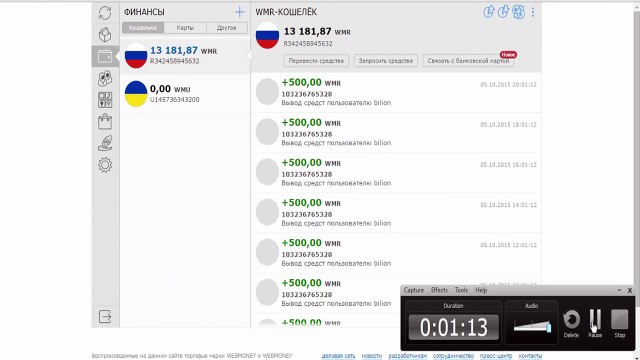Viewport: 640px width, 360px height.
Task: Open the Effects menu in recorder
Action: pyautogui.click(x=439, y=290)
